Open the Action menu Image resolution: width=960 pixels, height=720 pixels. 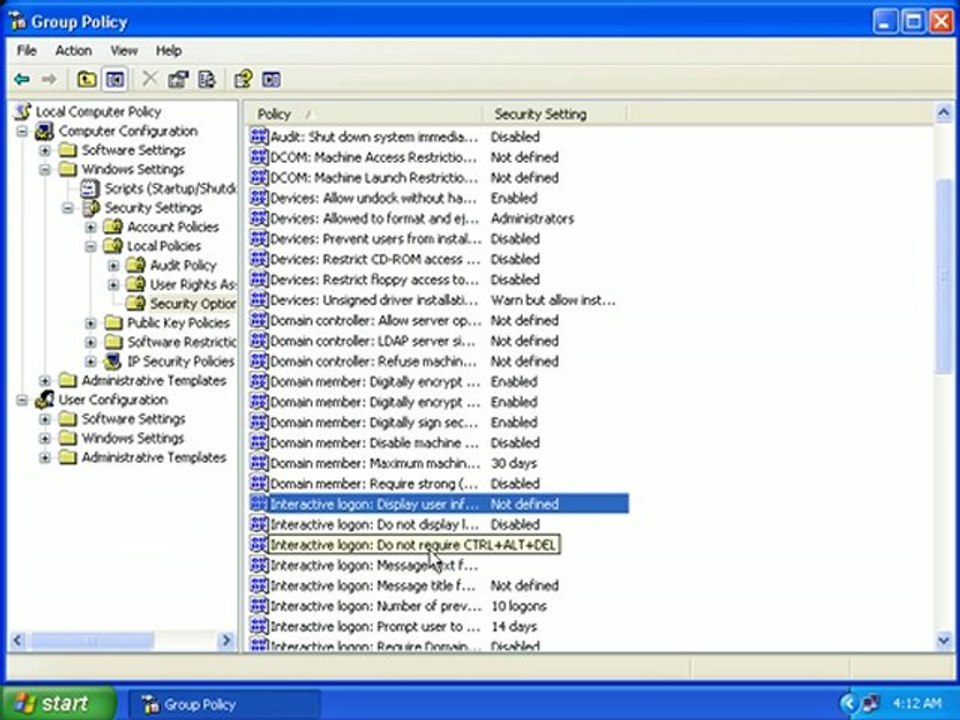73,50
